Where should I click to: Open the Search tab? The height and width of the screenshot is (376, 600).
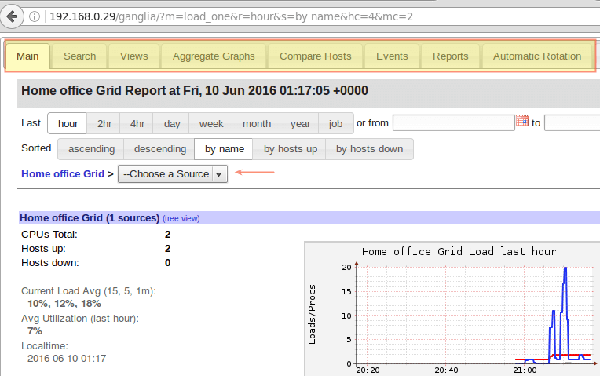pyautogui.click(x=80, y=56)
